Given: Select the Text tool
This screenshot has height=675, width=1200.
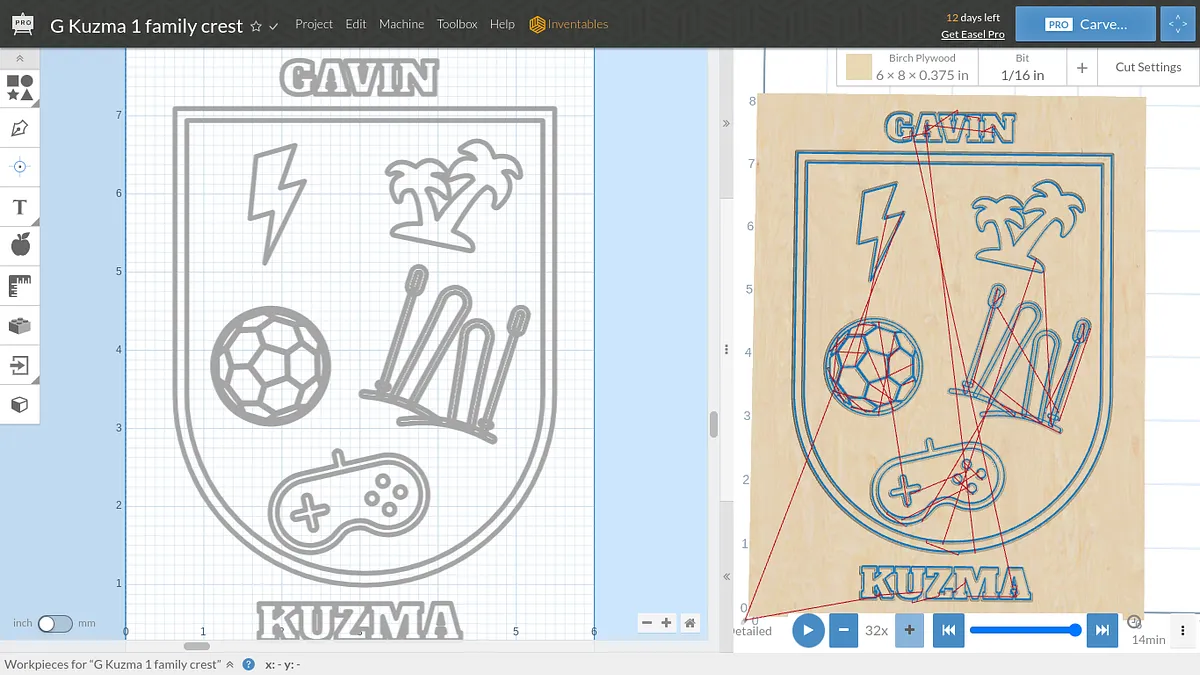Looking at the screenshot, I should [20, 207].
